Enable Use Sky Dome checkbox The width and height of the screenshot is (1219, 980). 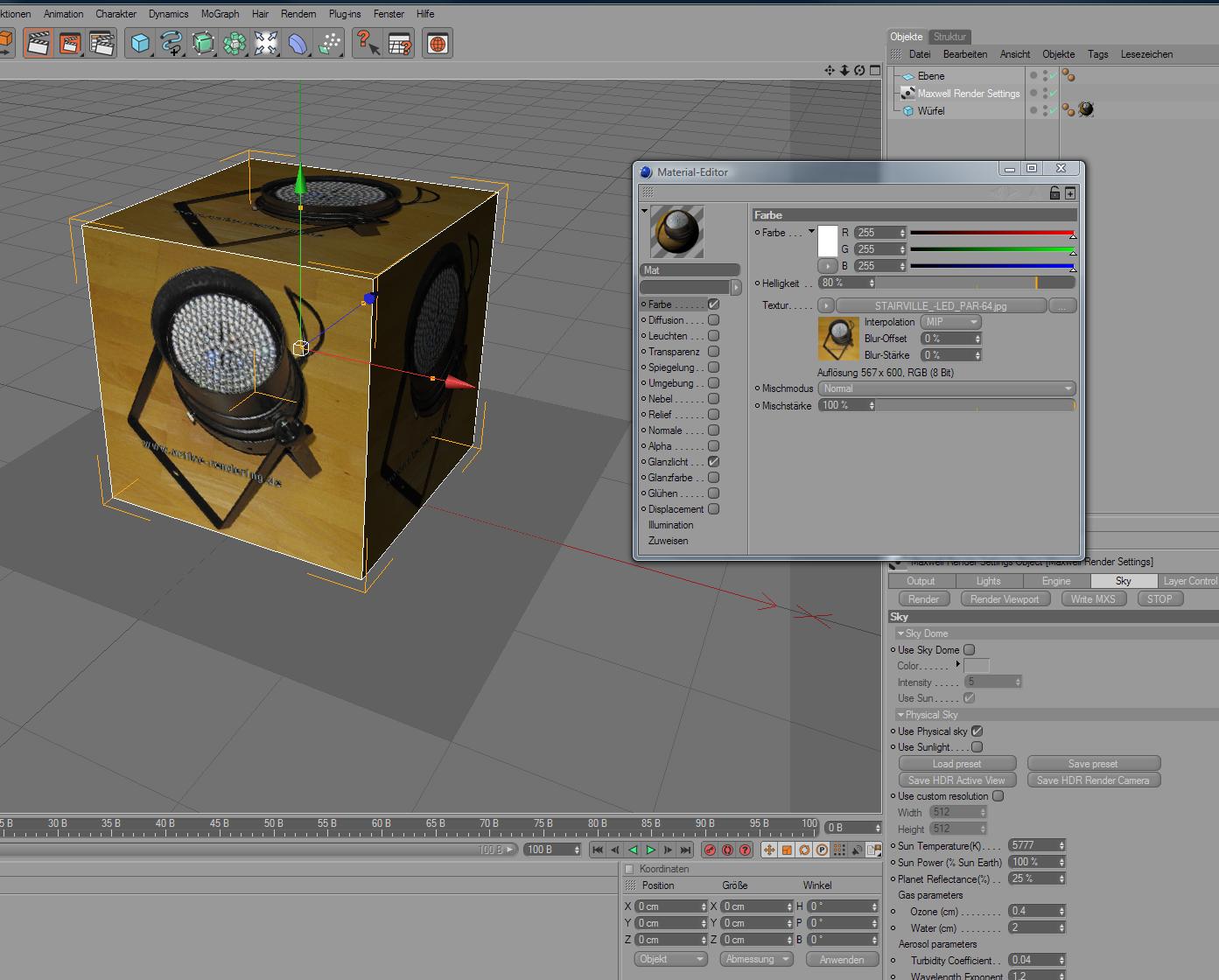969,650
